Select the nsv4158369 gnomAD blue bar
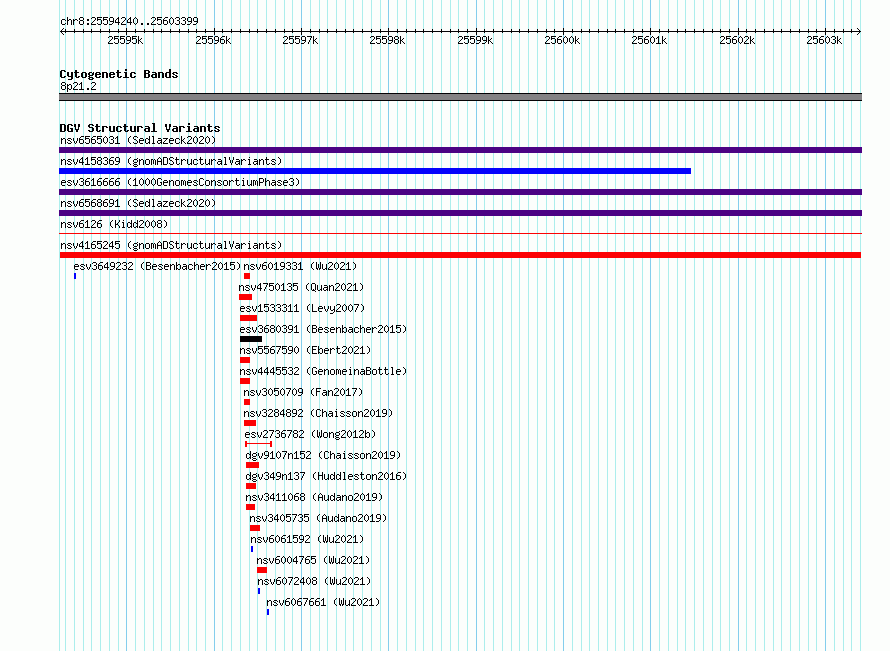 pyautogui.click(x=375, y=171)
